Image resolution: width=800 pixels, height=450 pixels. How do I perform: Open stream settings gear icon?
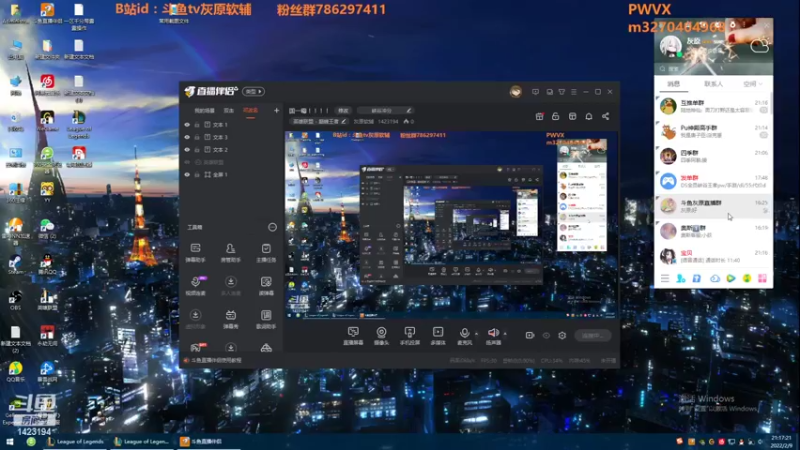tap(562, 335)
